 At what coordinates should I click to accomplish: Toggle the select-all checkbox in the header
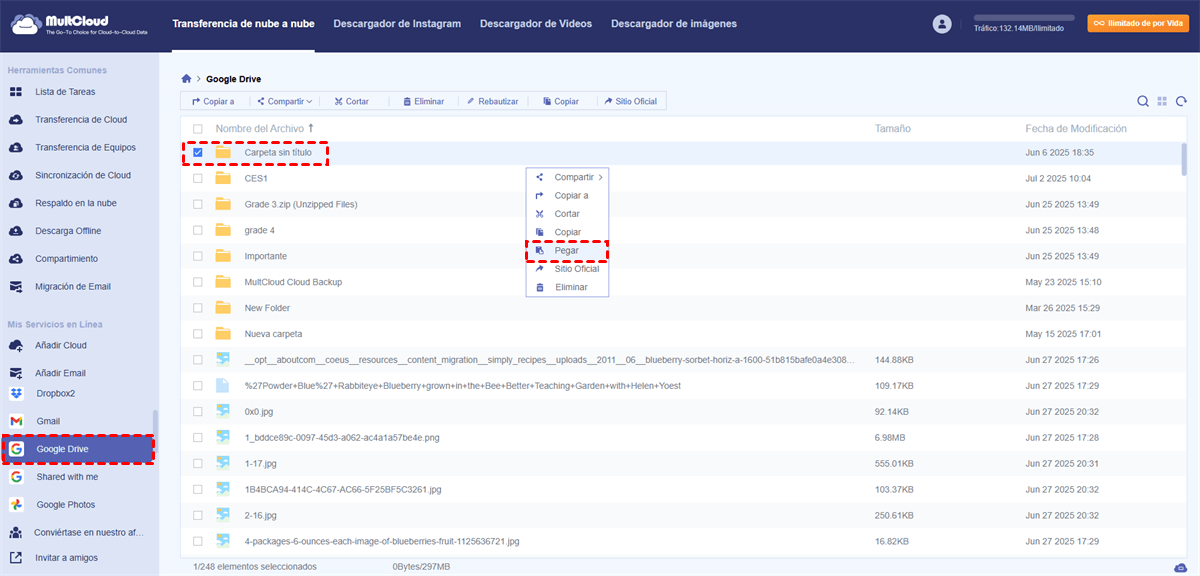pos(198,129)
